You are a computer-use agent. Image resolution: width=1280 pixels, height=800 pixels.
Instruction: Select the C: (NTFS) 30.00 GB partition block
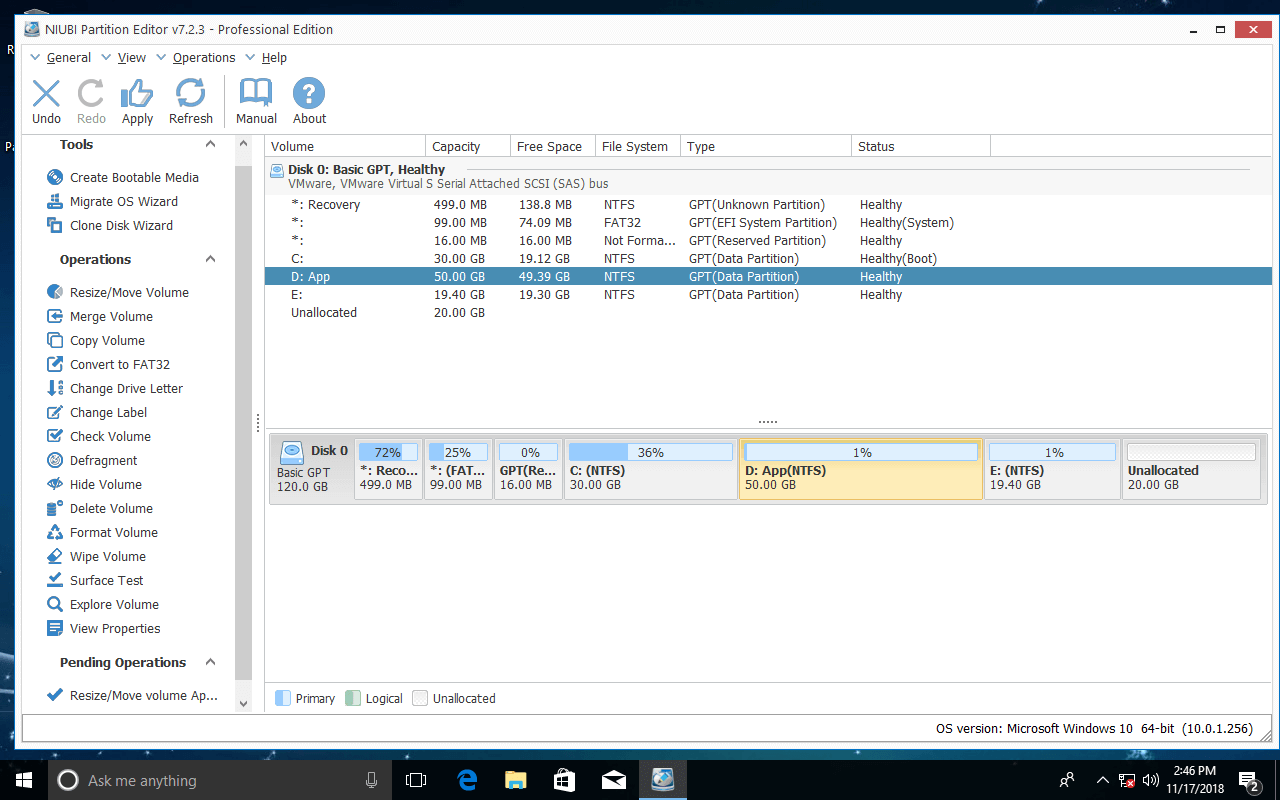[x=651, y=468]
